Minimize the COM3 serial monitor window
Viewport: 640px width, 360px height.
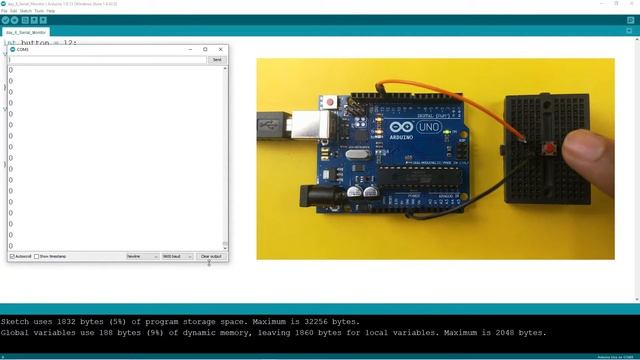(190, 49)
